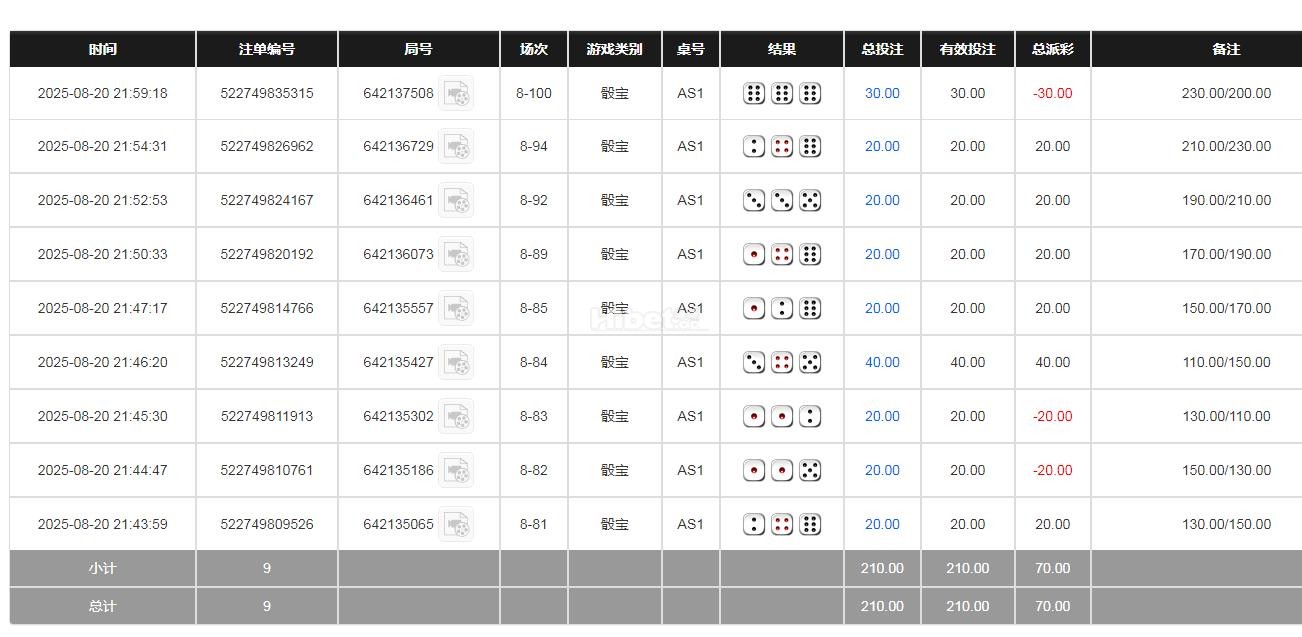Click the -30.00 payout value in the top row
Screen dimensions: 1302x637
(1052, 93)
